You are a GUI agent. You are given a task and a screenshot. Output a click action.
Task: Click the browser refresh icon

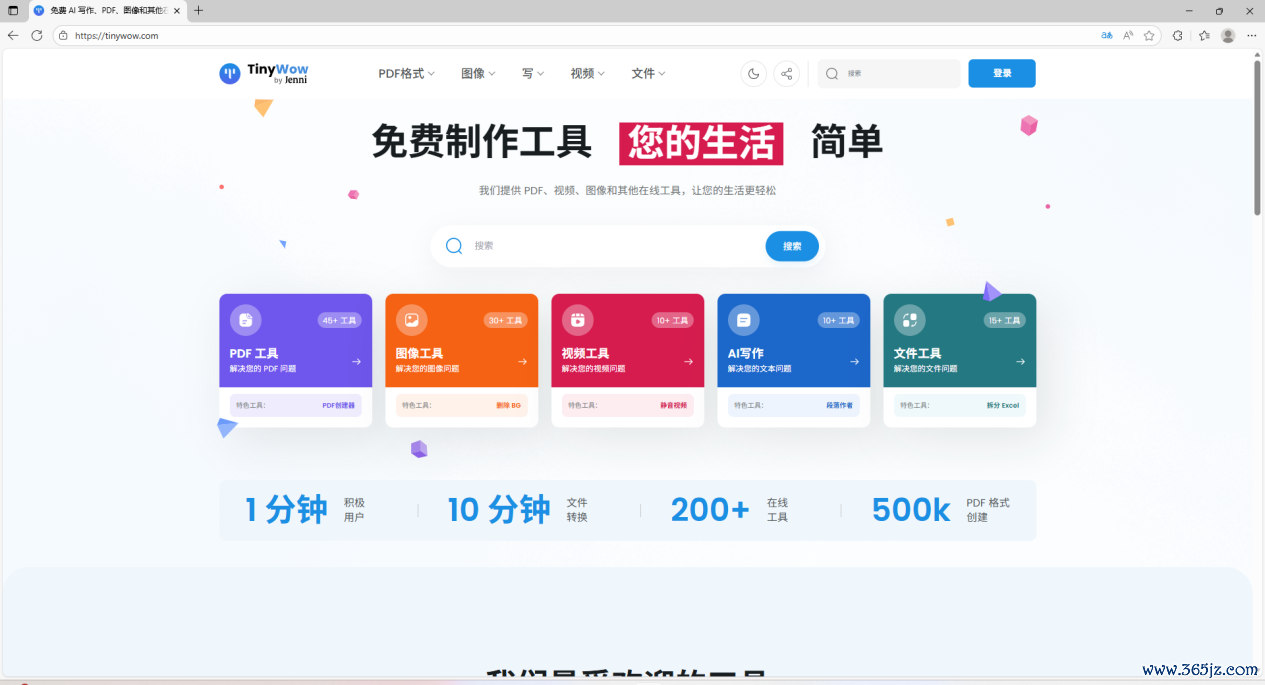tap(37, 35)
